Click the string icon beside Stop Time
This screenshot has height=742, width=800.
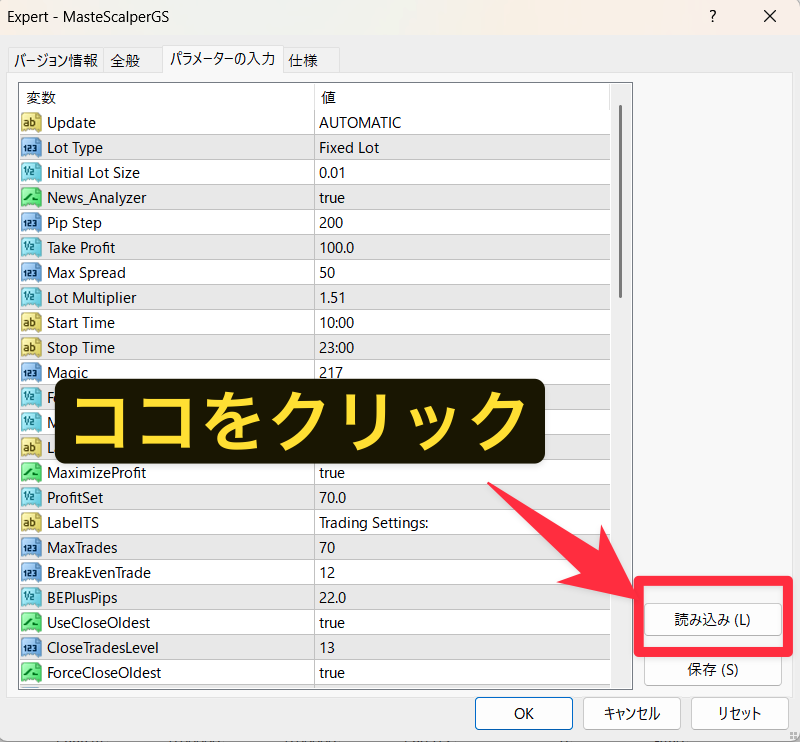coord(31,348)
